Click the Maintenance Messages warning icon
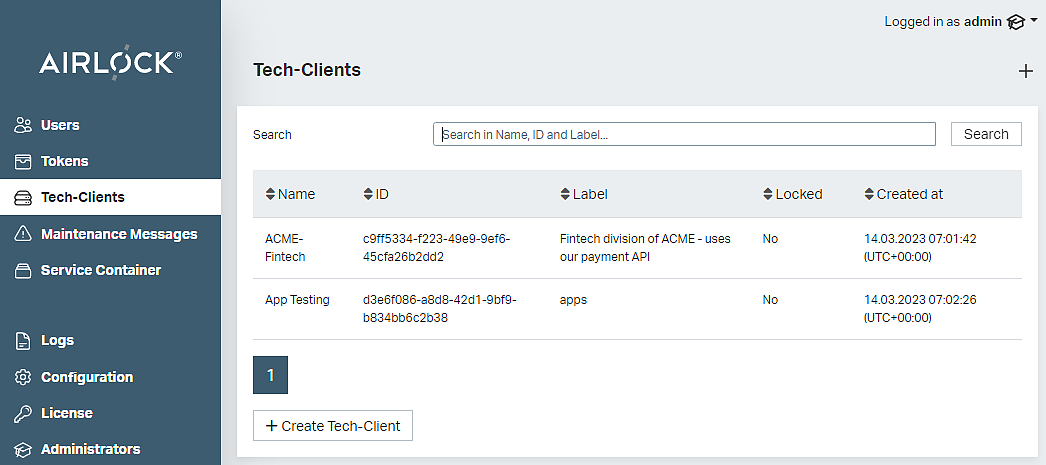The height and width of the screenshot is (465, 1046). pyautogui.click(x=24, y=234)
